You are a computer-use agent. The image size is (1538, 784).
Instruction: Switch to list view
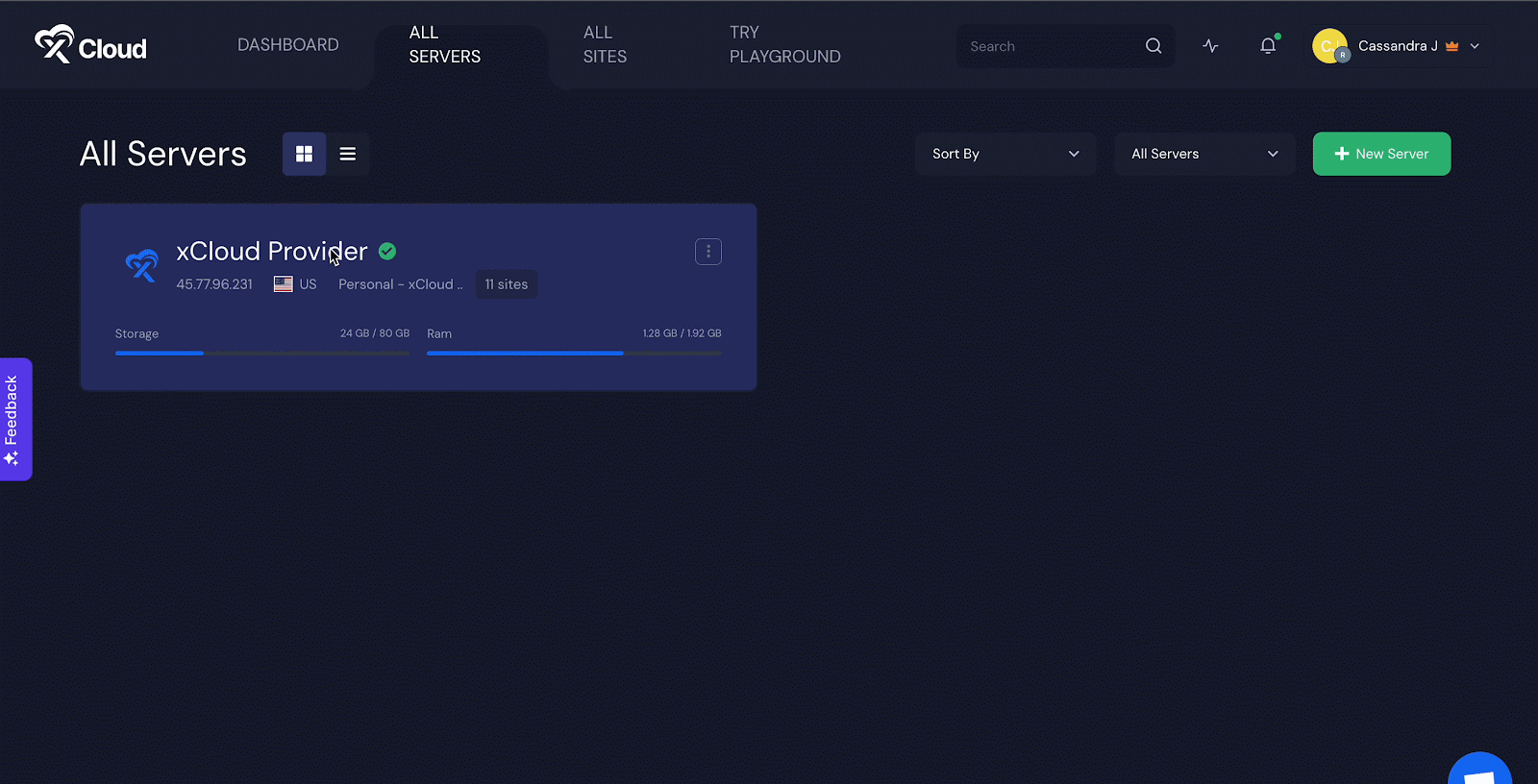pos(348,154)
